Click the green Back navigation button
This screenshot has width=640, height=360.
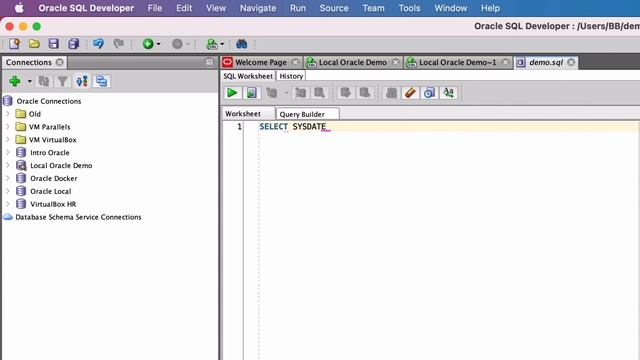pos(148,44)
